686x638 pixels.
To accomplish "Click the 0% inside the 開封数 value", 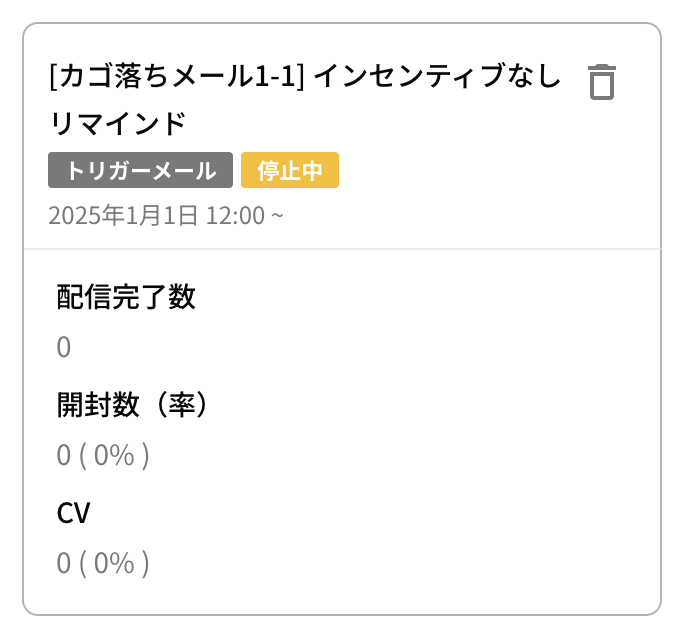I will (115, 456).
